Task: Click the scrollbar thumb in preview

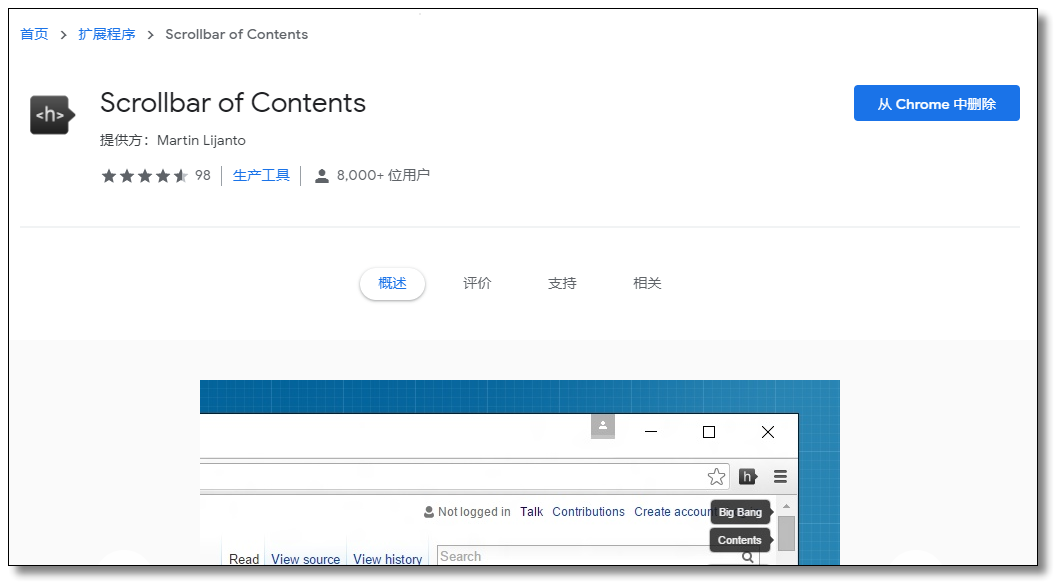Action: [786, 534]
